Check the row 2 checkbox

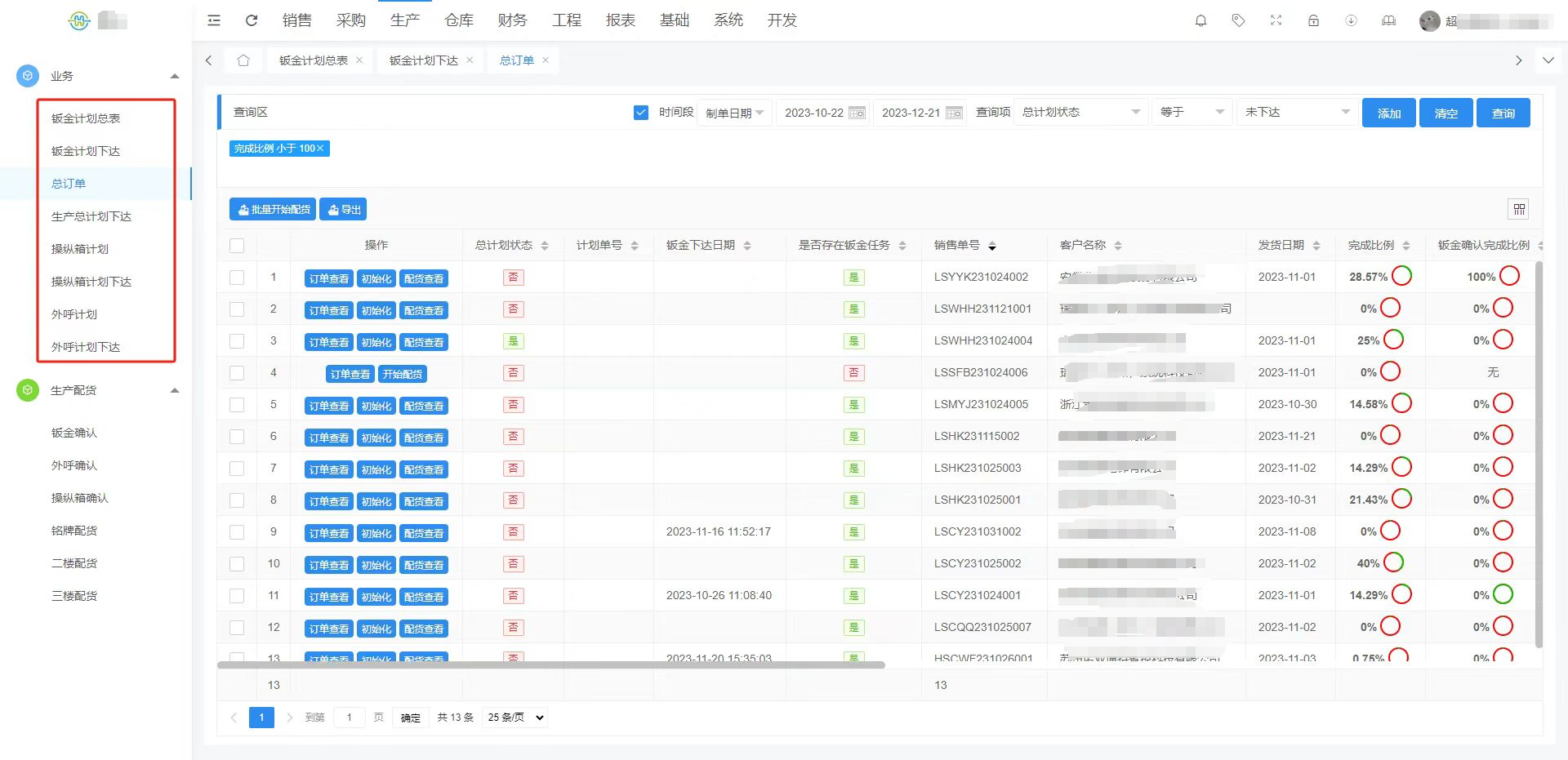point(237,309)
